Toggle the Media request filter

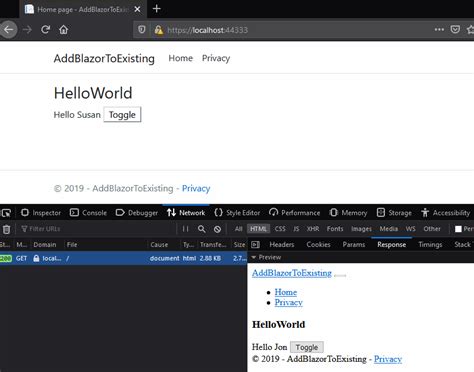click(389, 229)
